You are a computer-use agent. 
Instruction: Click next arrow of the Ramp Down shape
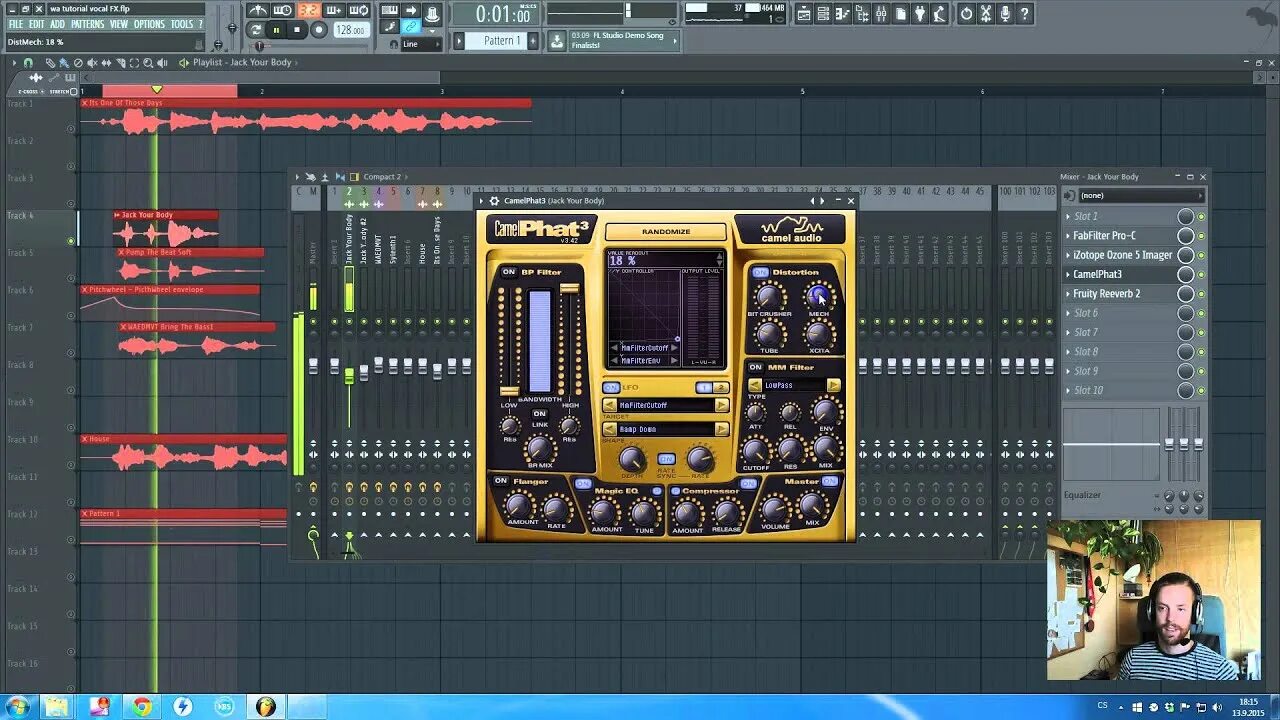point(721,429)
